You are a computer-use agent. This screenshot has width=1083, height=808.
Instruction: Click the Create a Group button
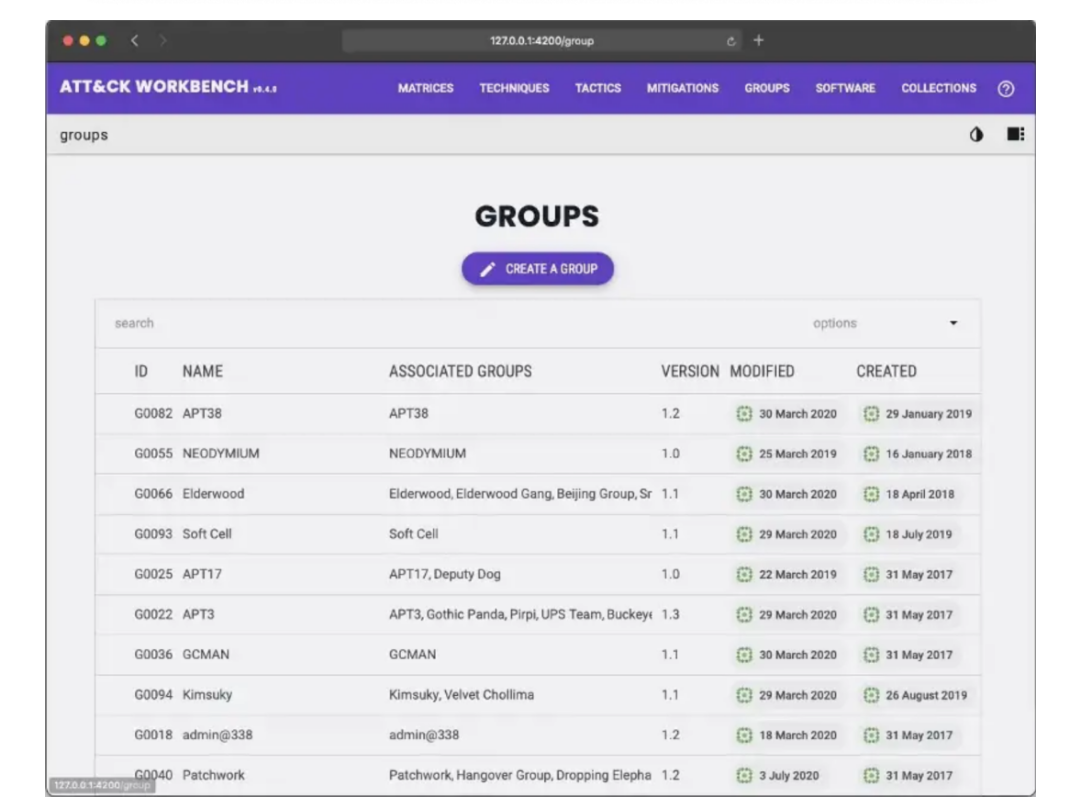coord(537,269)
